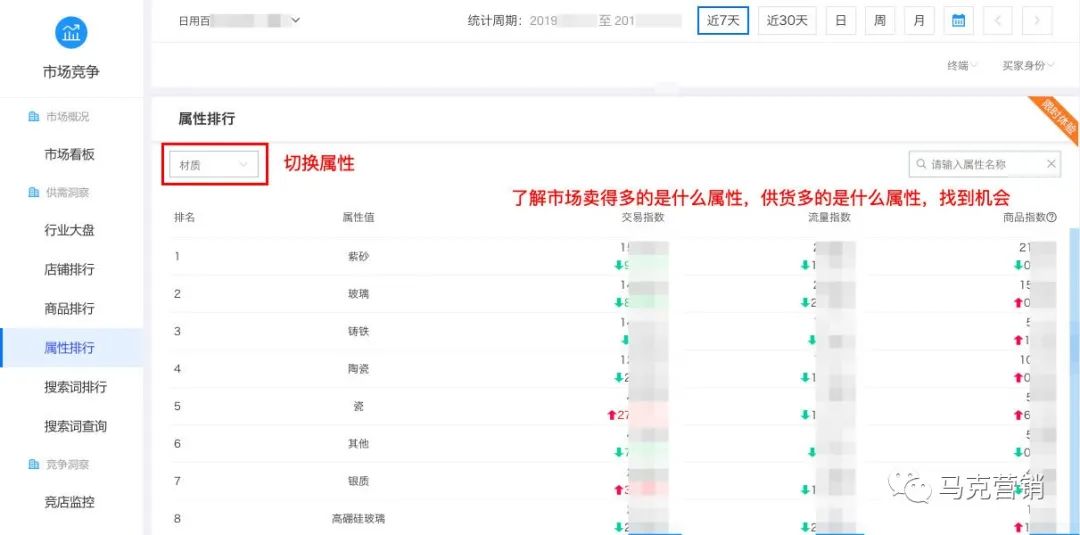Type in the 请输入属性名称 search field
The width and height of the screenshot is (1080, 535).
pos(984,164)
